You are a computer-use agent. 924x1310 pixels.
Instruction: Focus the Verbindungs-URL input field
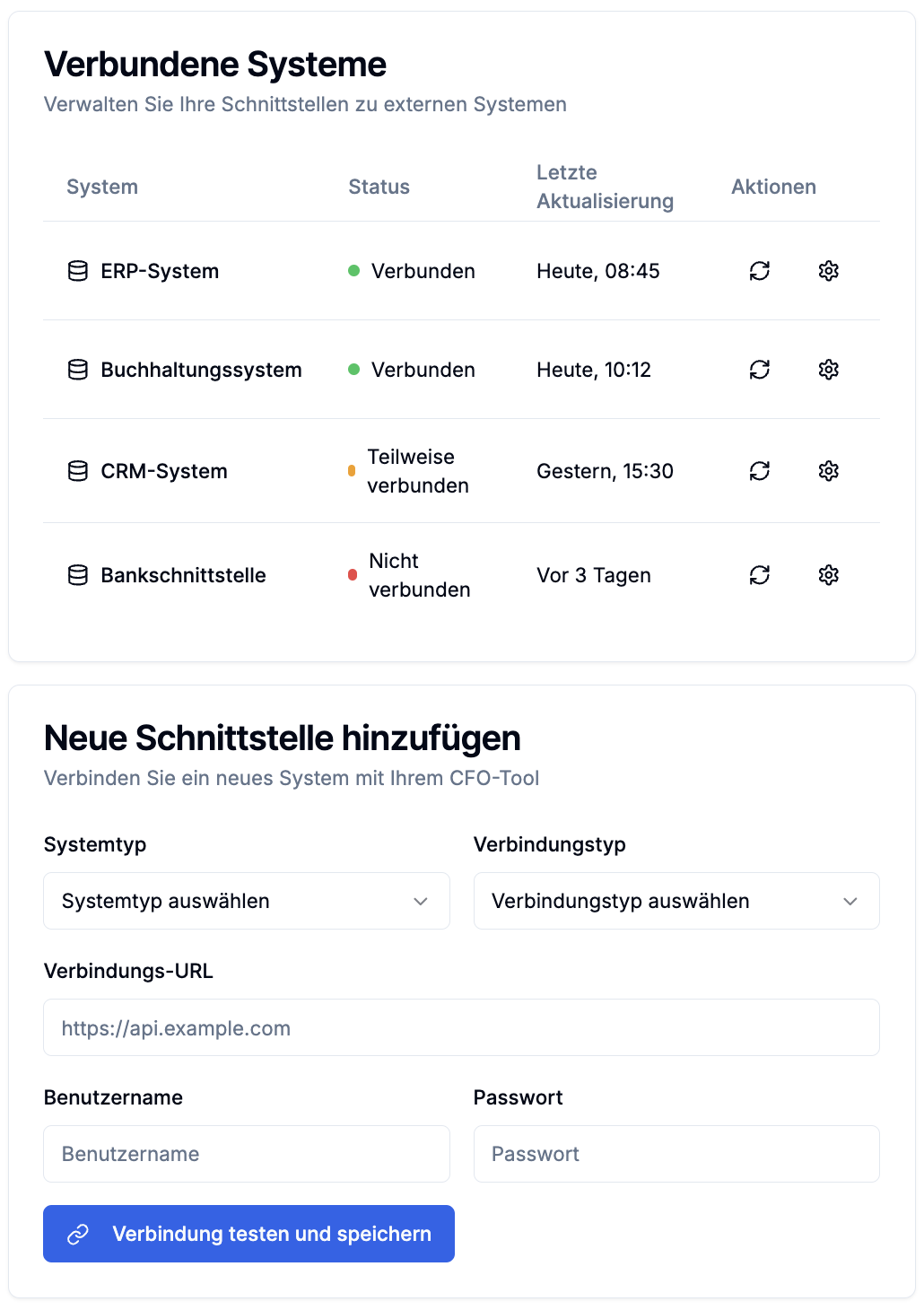pyautogui.click(x=461, y=1027)
